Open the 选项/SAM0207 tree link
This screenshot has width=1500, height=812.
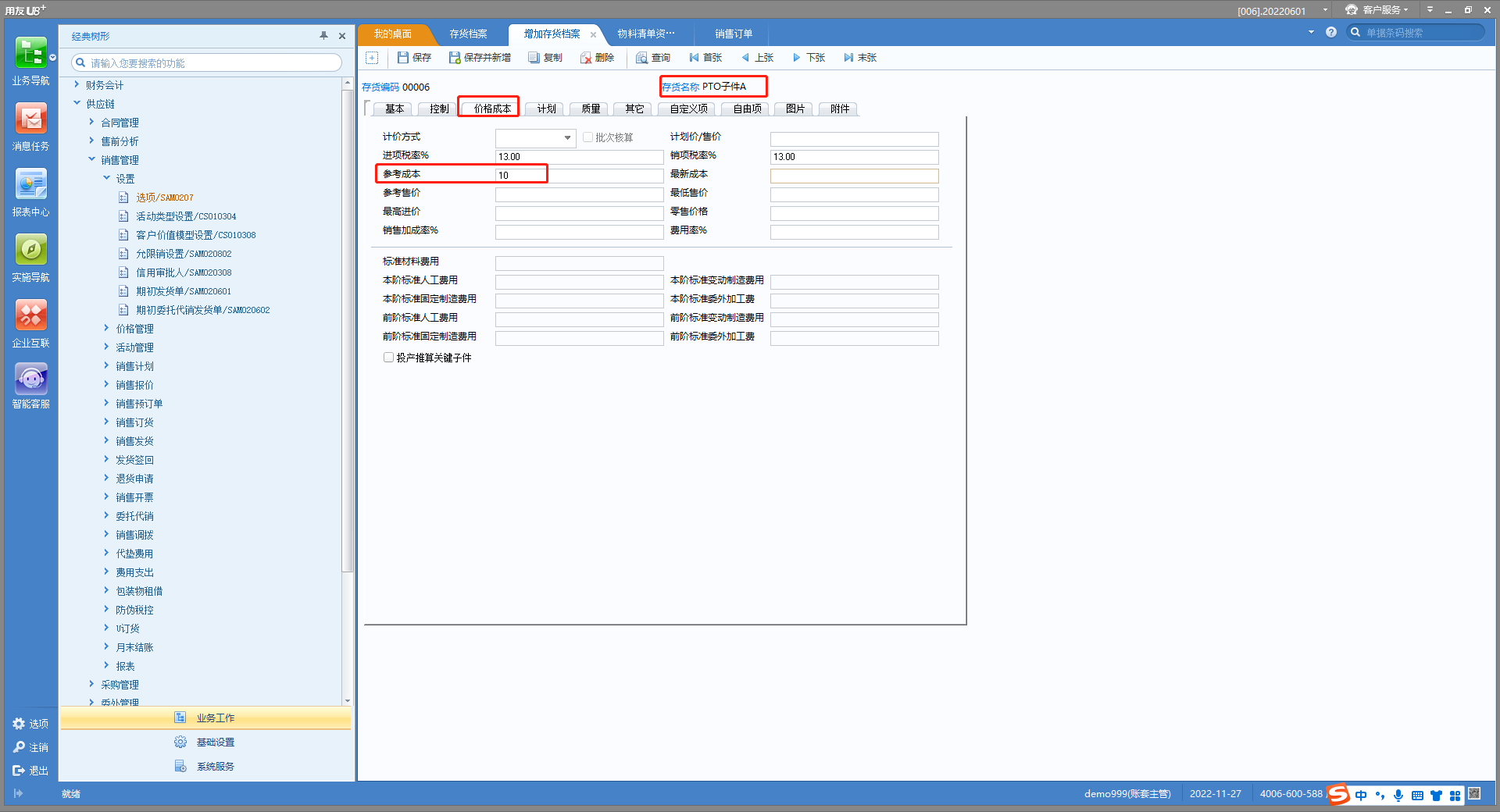164,198
